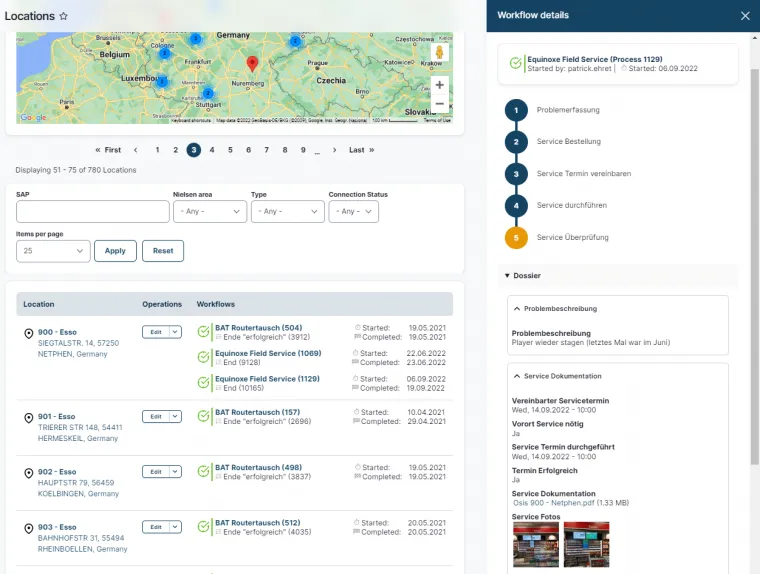Viewport: 760px width, 574px height.
Task: Click Edit button for 900 - Esso
Action: tap(156, 332)
